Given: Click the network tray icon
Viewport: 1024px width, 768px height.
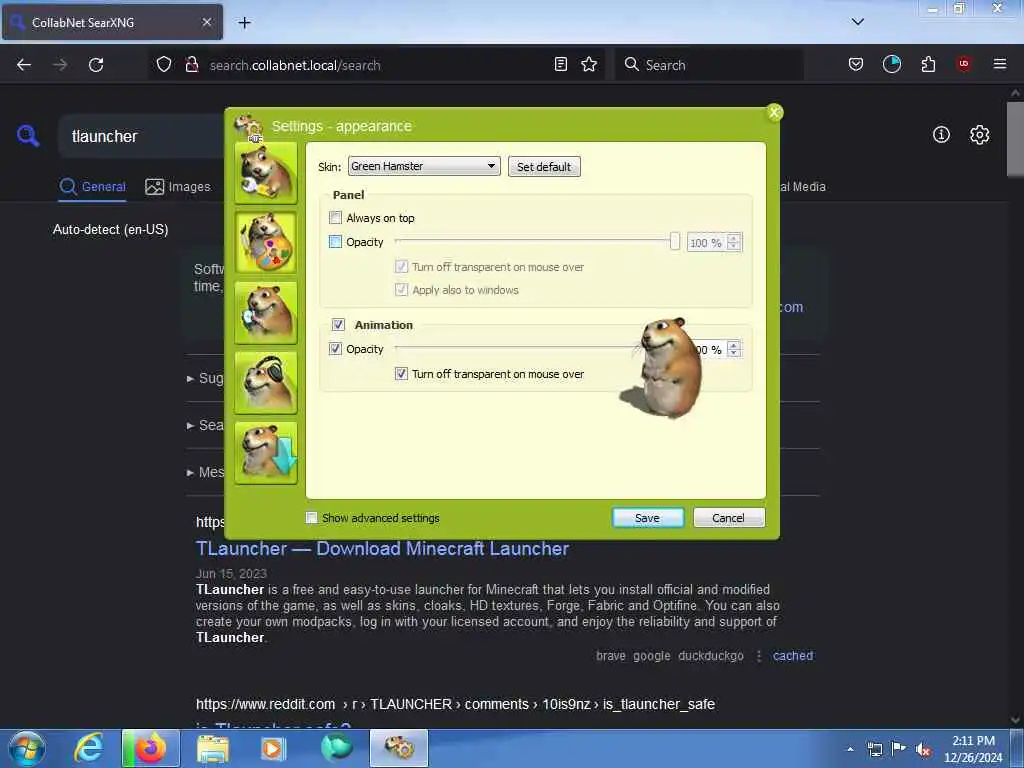Looking at the screenshot, I should (874, 750).
